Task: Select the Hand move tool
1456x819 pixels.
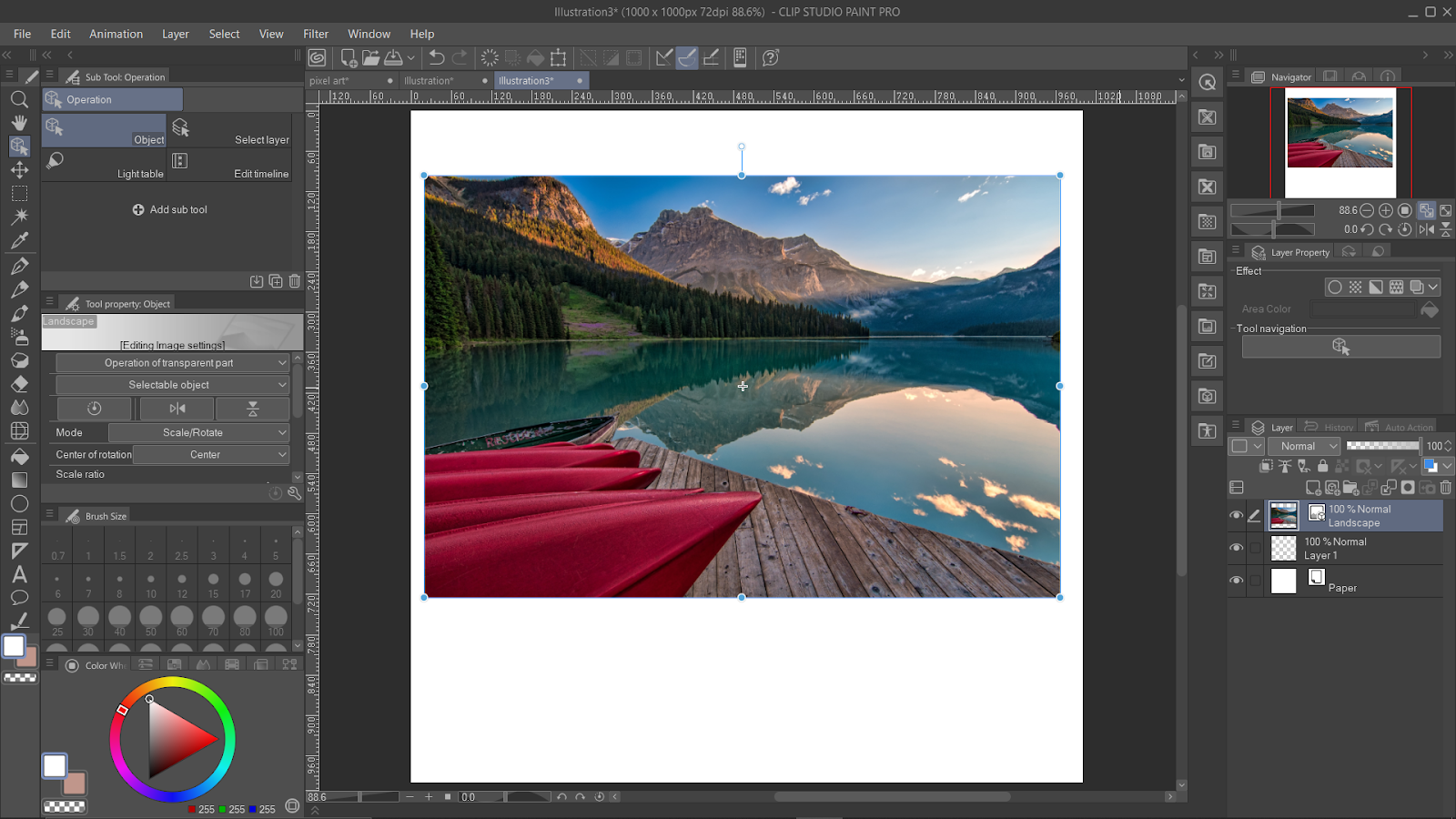Action: click(x=19, y=123)
